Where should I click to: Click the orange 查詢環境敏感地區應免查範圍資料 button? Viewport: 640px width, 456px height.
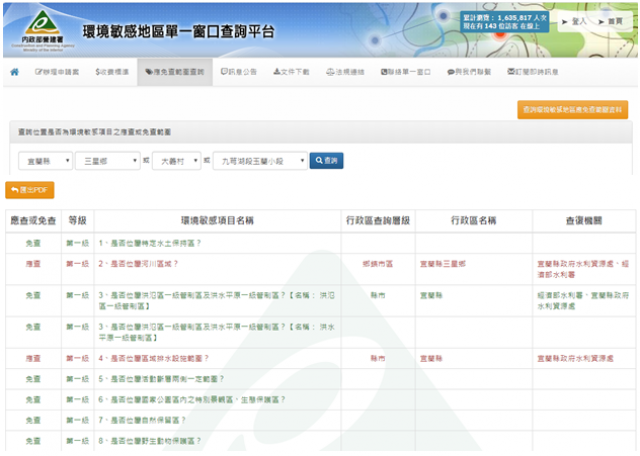point(573,109)
